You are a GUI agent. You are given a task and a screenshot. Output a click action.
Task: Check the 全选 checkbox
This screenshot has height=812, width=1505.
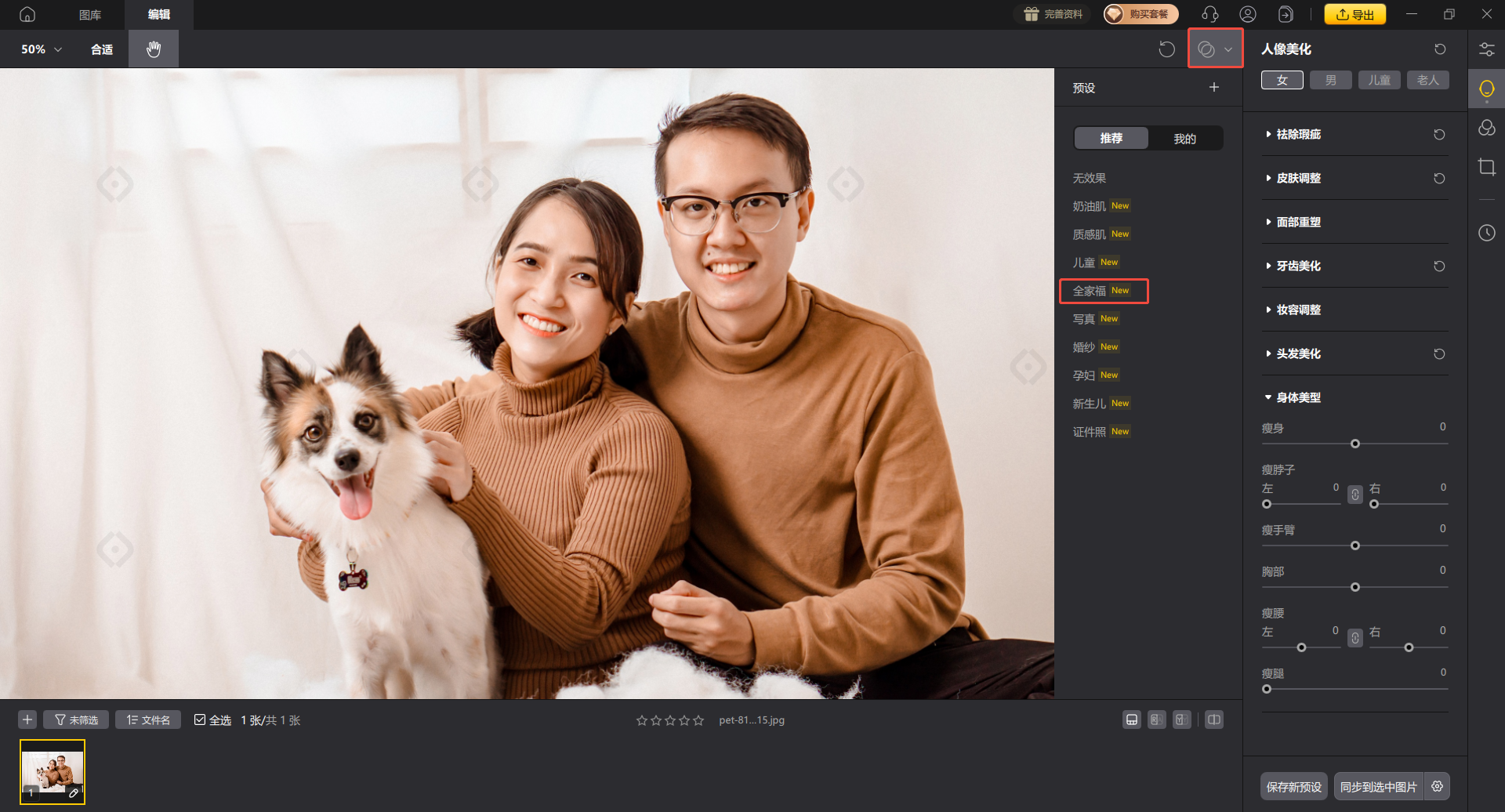[200, 720]
